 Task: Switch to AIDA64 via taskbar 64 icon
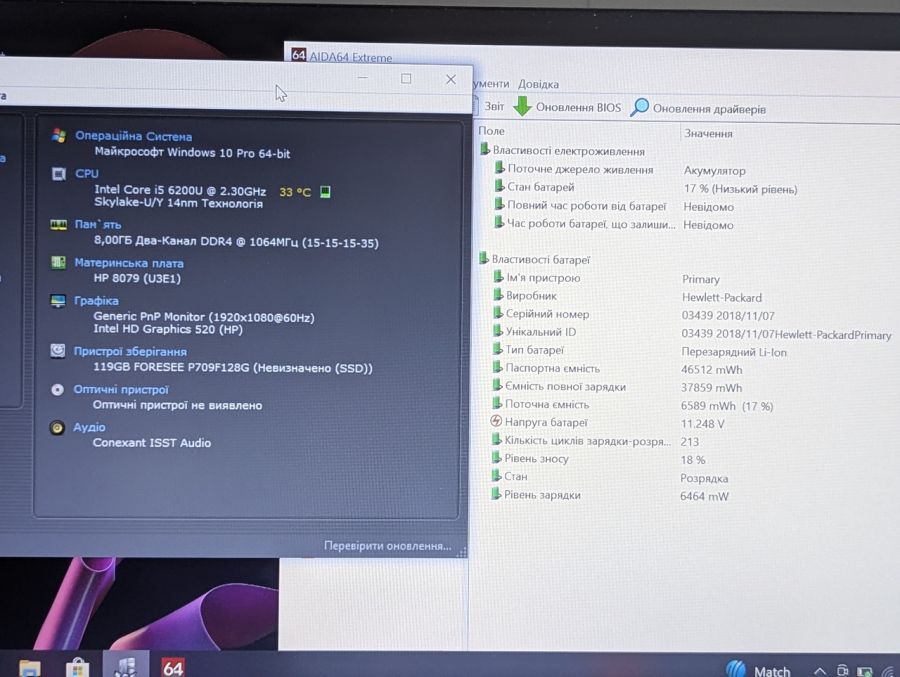tap(173, 667)
